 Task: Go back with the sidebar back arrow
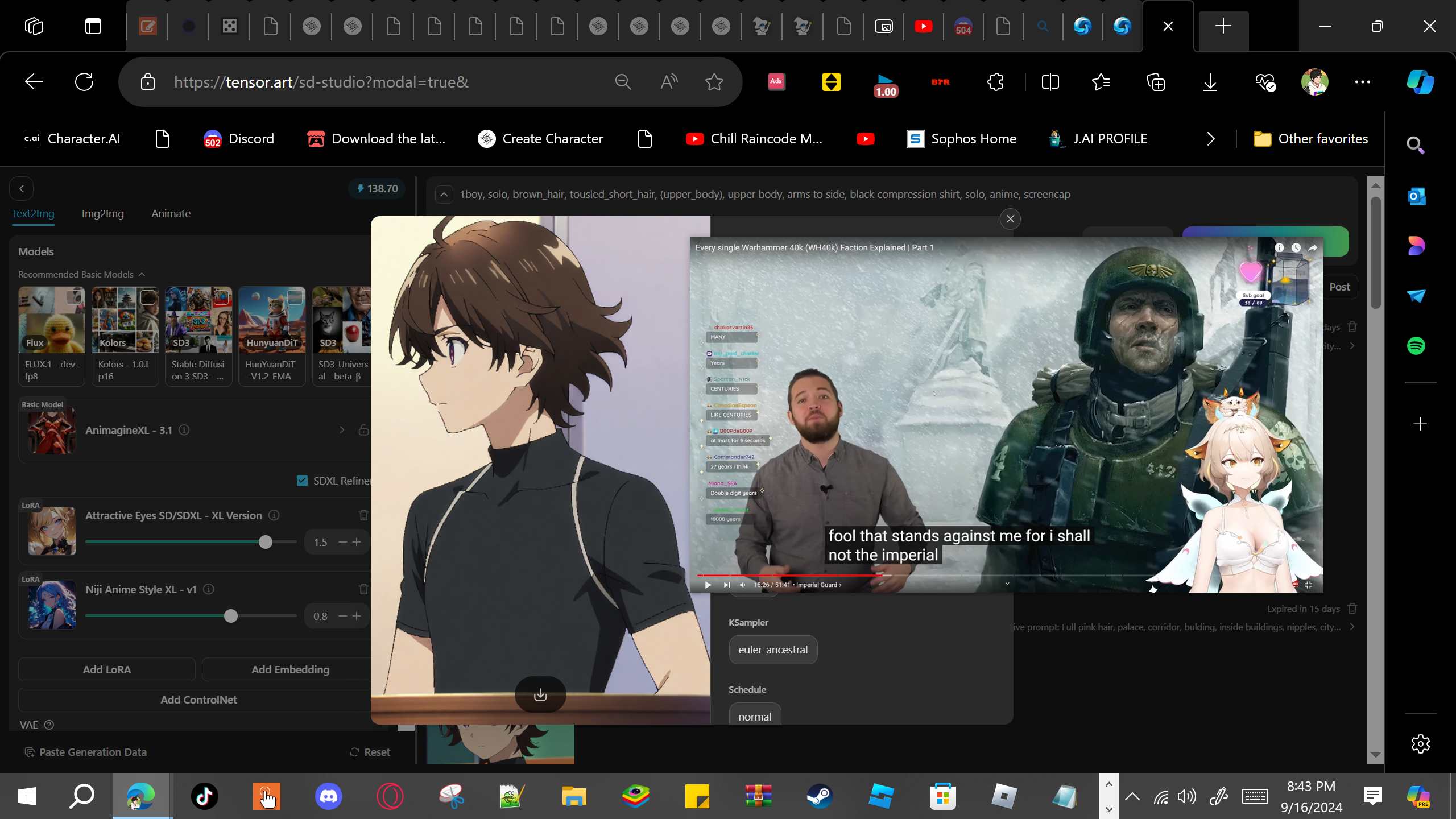(x=22, y=189)
